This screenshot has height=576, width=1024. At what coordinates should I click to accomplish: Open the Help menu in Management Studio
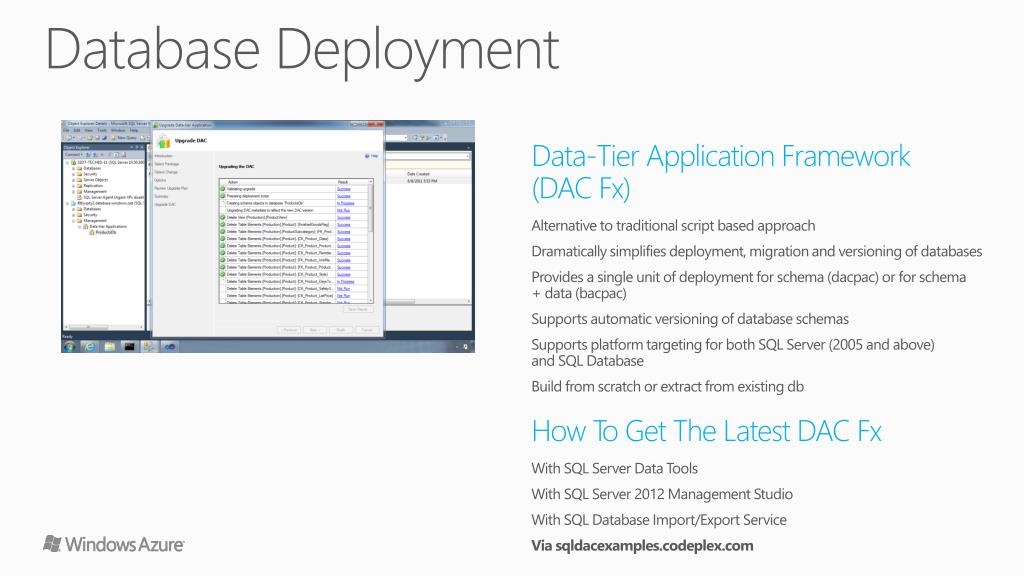pyautogui.click(x=134, y=130)
